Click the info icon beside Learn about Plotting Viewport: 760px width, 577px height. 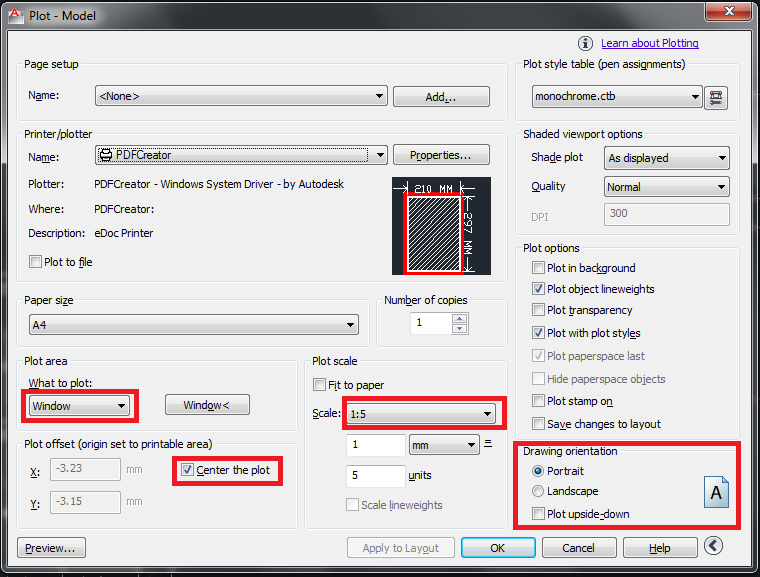(585, 43)
